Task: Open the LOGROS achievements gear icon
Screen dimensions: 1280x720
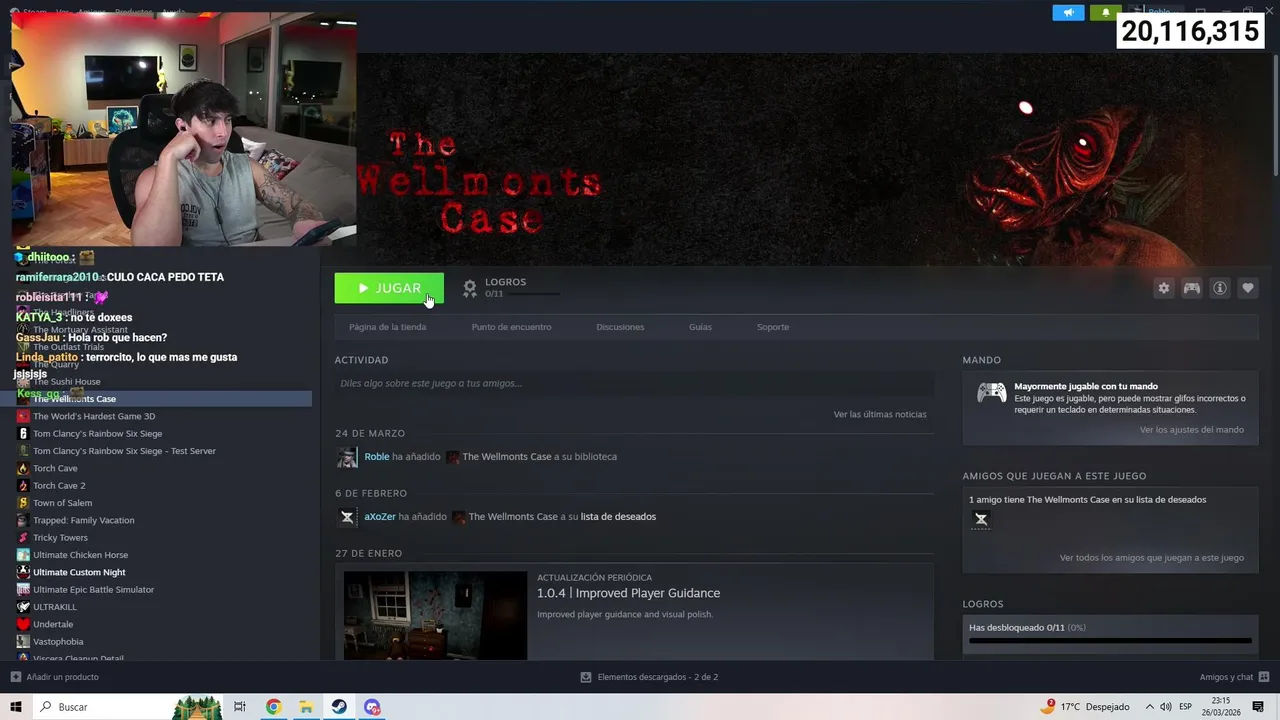Action: (470, 288)
